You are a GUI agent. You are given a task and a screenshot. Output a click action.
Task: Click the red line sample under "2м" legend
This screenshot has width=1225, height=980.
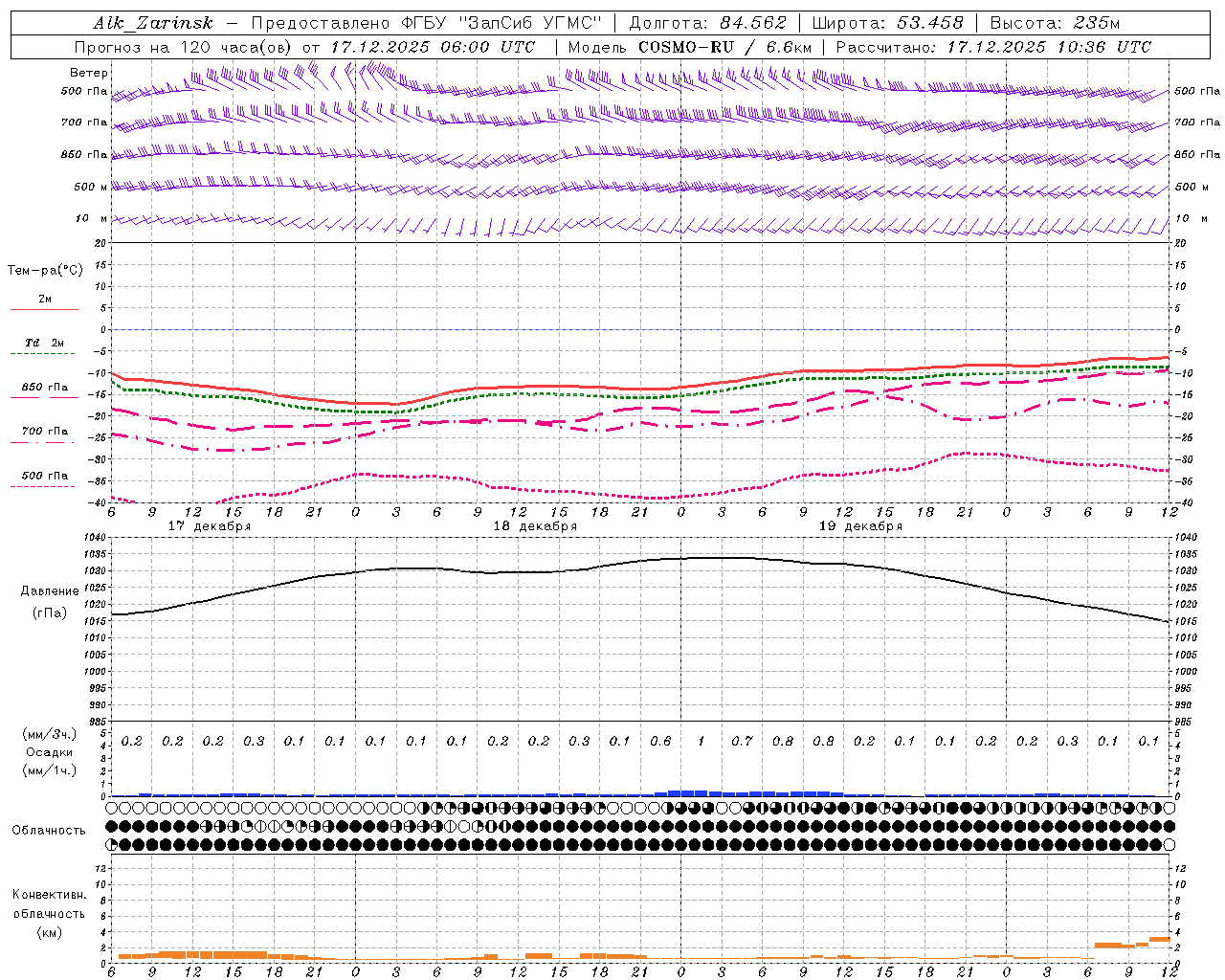[x=44, y=309]
